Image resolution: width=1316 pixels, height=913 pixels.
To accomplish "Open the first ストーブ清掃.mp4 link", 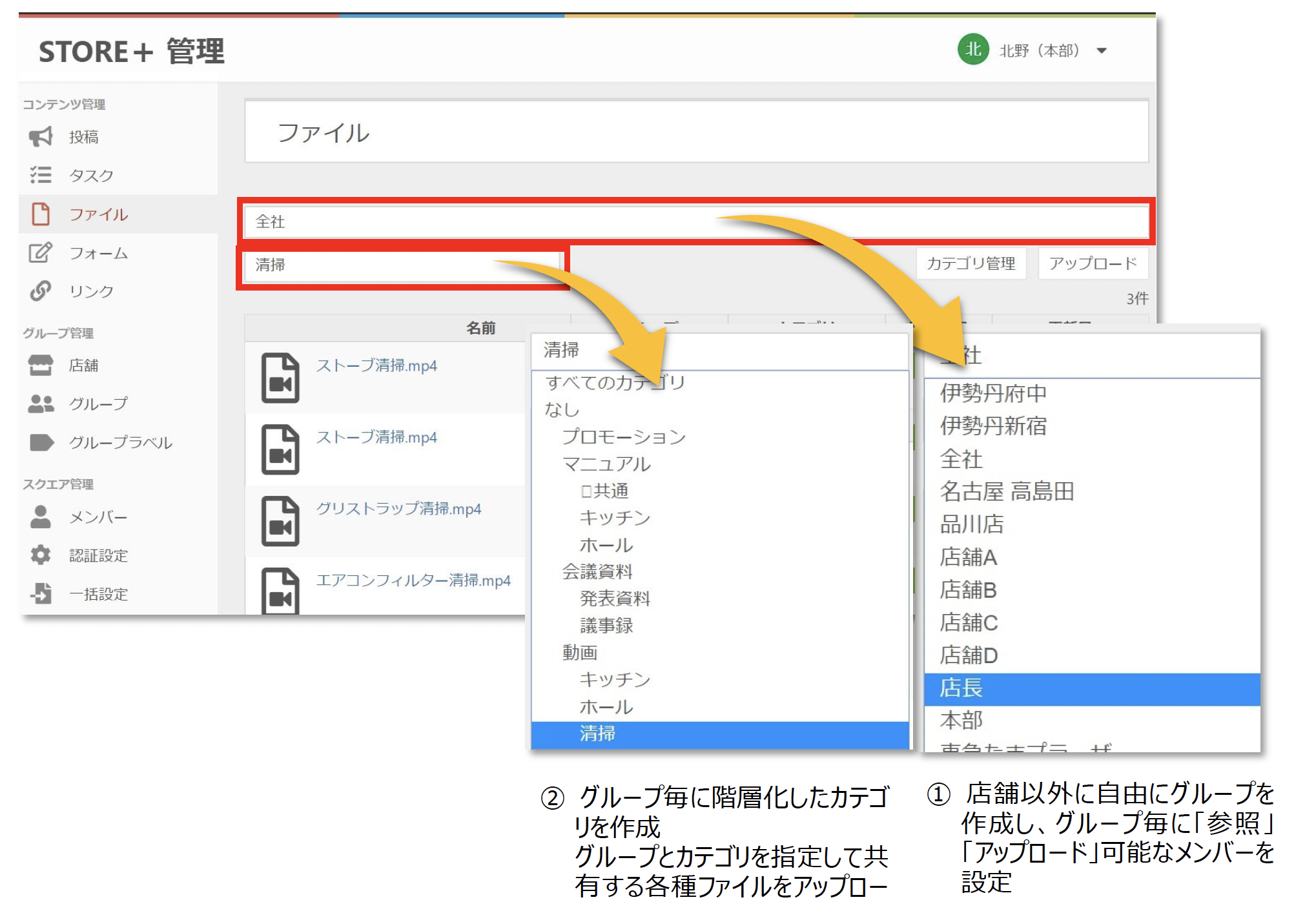I will click(x=376, y=365).
